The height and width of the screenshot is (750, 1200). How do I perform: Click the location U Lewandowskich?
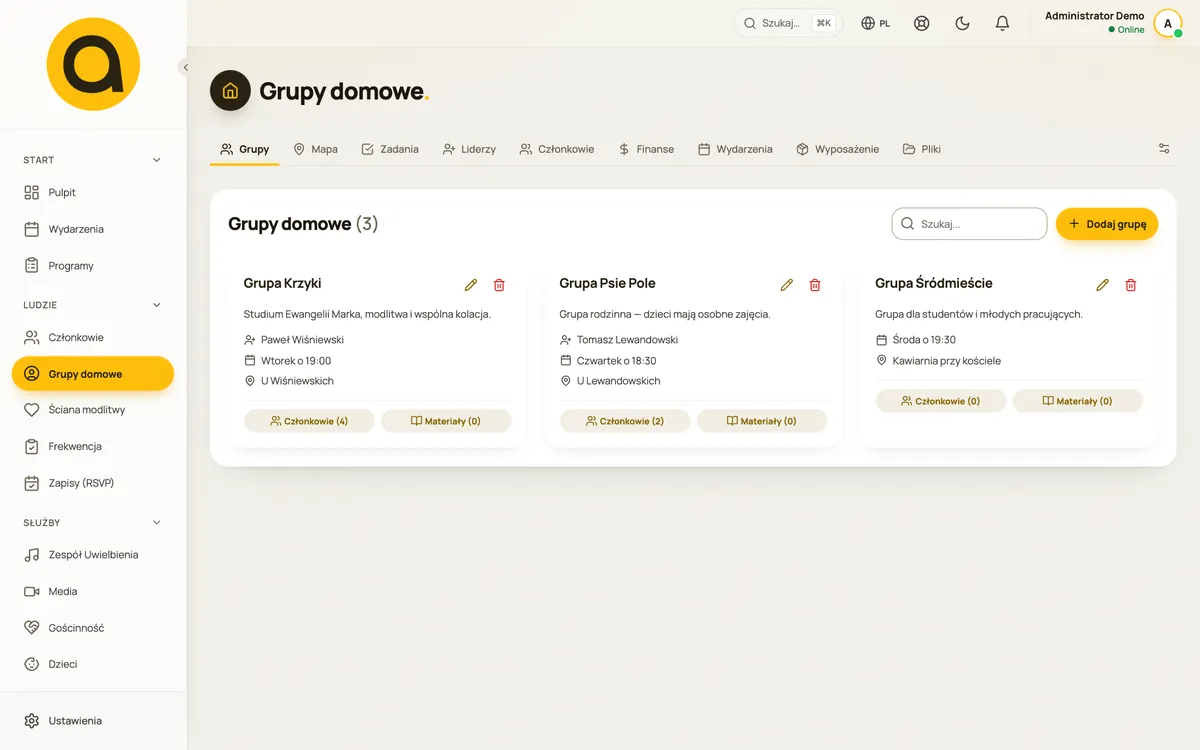[x=619, y=381]
